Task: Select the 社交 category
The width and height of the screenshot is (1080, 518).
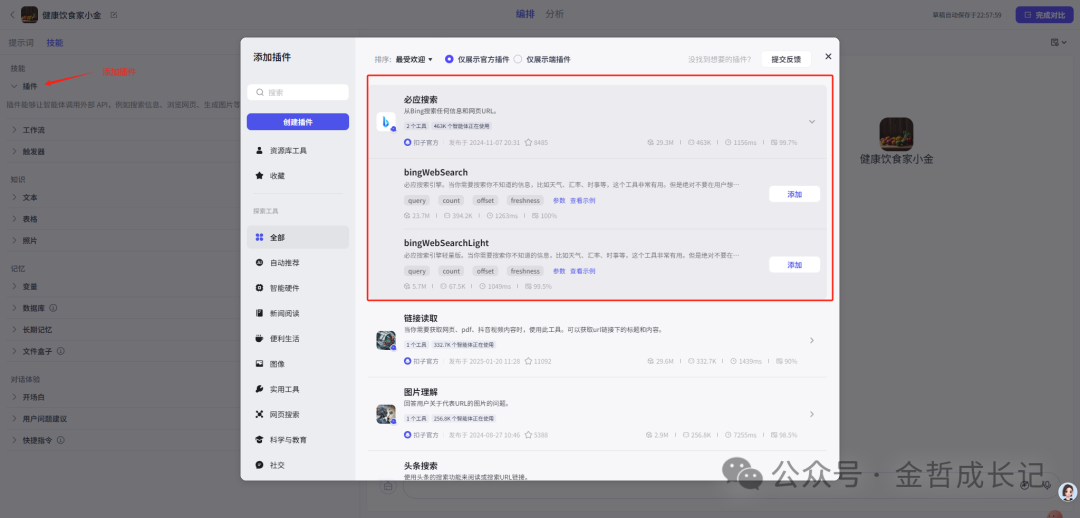Action: (298, 465)
